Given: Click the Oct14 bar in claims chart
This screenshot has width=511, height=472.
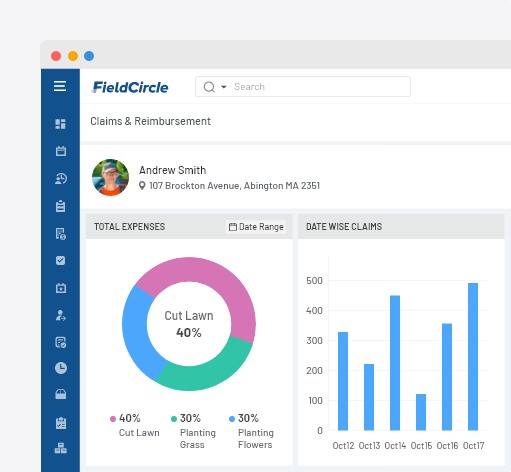Looking at the screenshot, I should pyautogui.click(x=395, y=363).
